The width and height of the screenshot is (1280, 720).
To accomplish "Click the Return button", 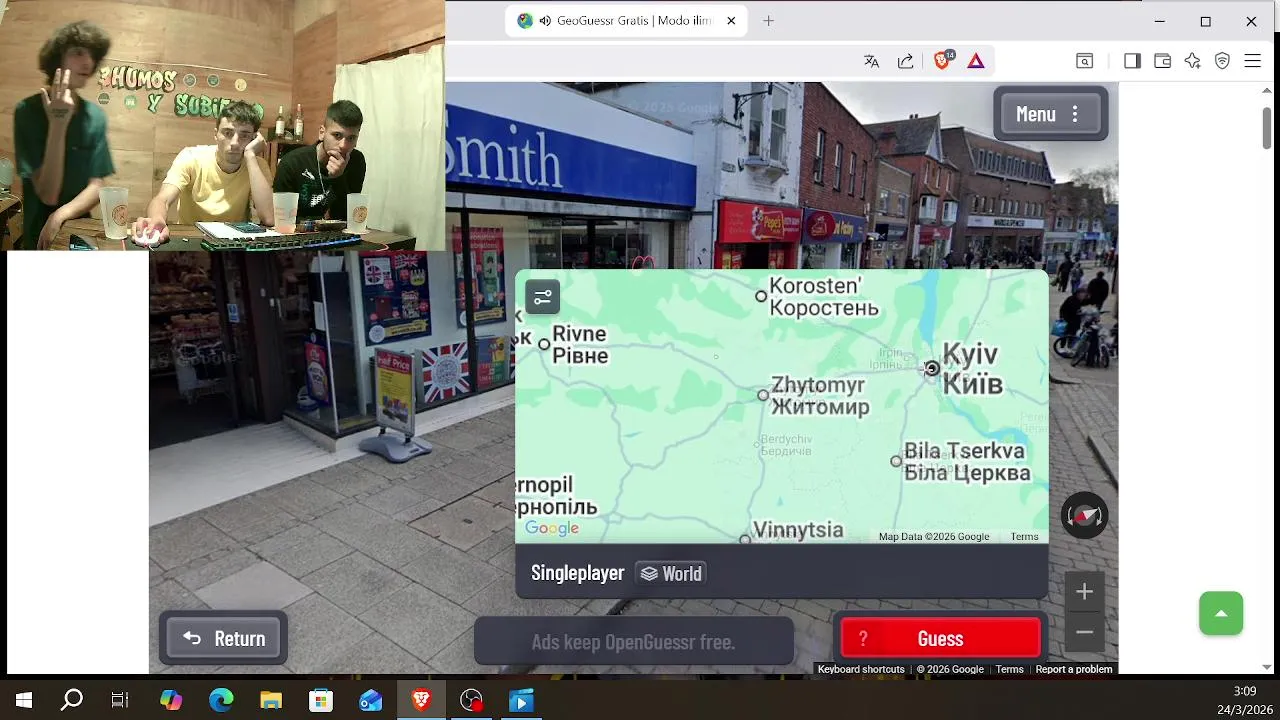I will point(224,638).
